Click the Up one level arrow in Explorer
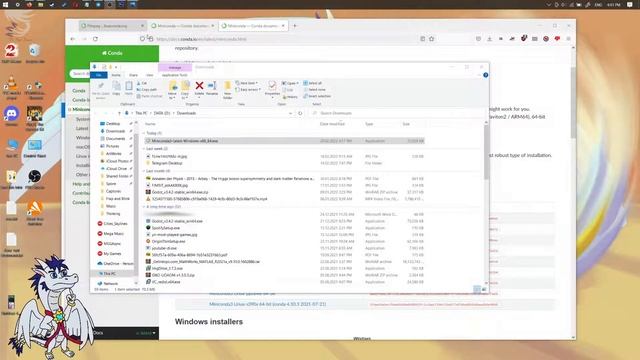 (119, 113)
